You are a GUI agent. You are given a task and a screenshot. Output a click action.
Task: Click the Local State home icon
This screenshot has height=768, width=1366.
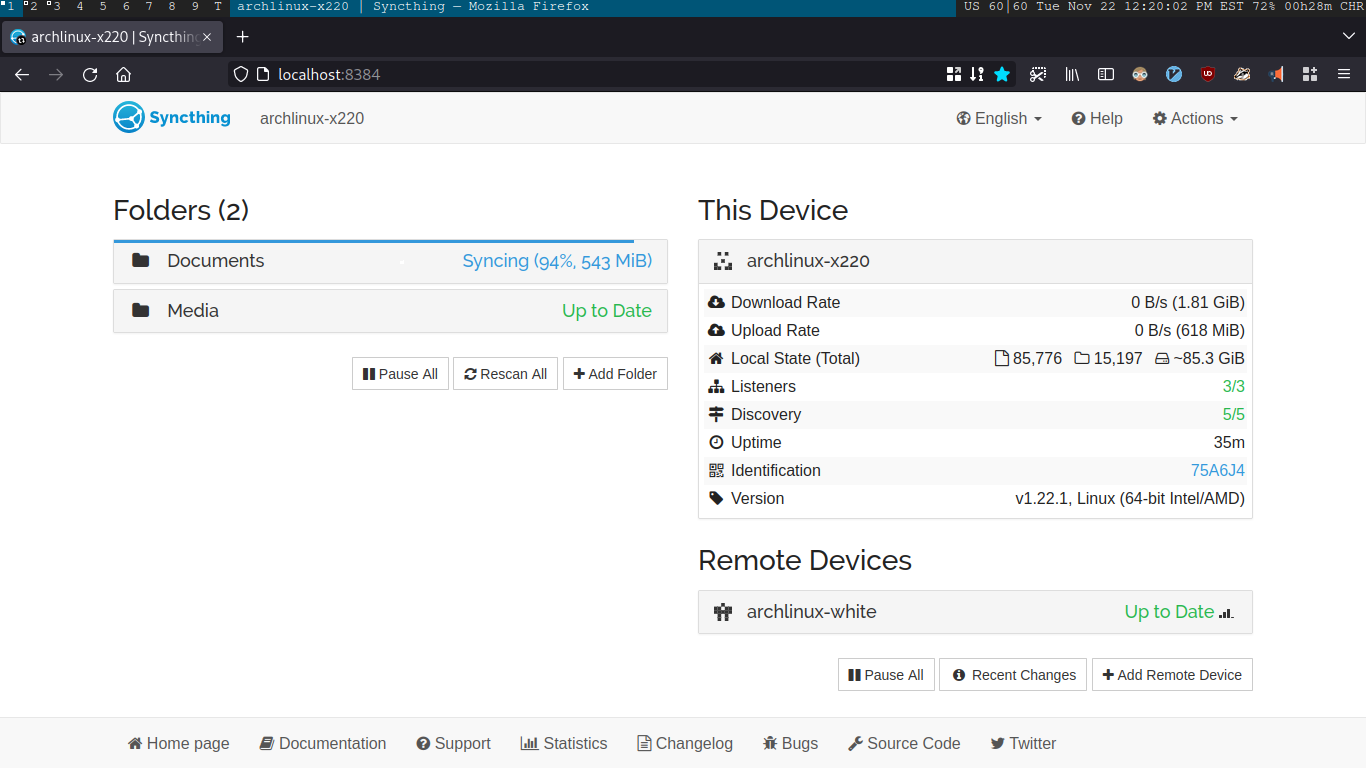(716, 358)
